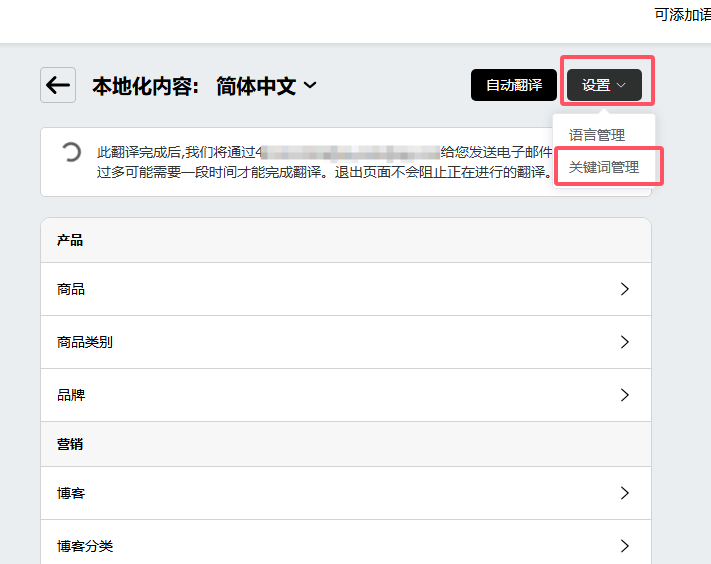The image size is (711, 564).
Task: Click the translation notice message text
Action: (x=320, y=162)
